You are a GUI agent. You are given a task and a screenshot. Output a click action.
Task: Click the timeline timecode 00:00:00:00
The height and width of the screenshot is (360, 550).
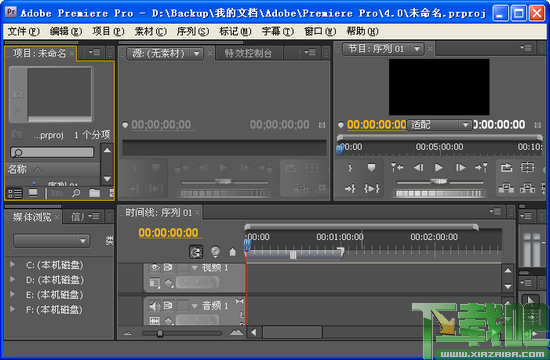[168, 233]
